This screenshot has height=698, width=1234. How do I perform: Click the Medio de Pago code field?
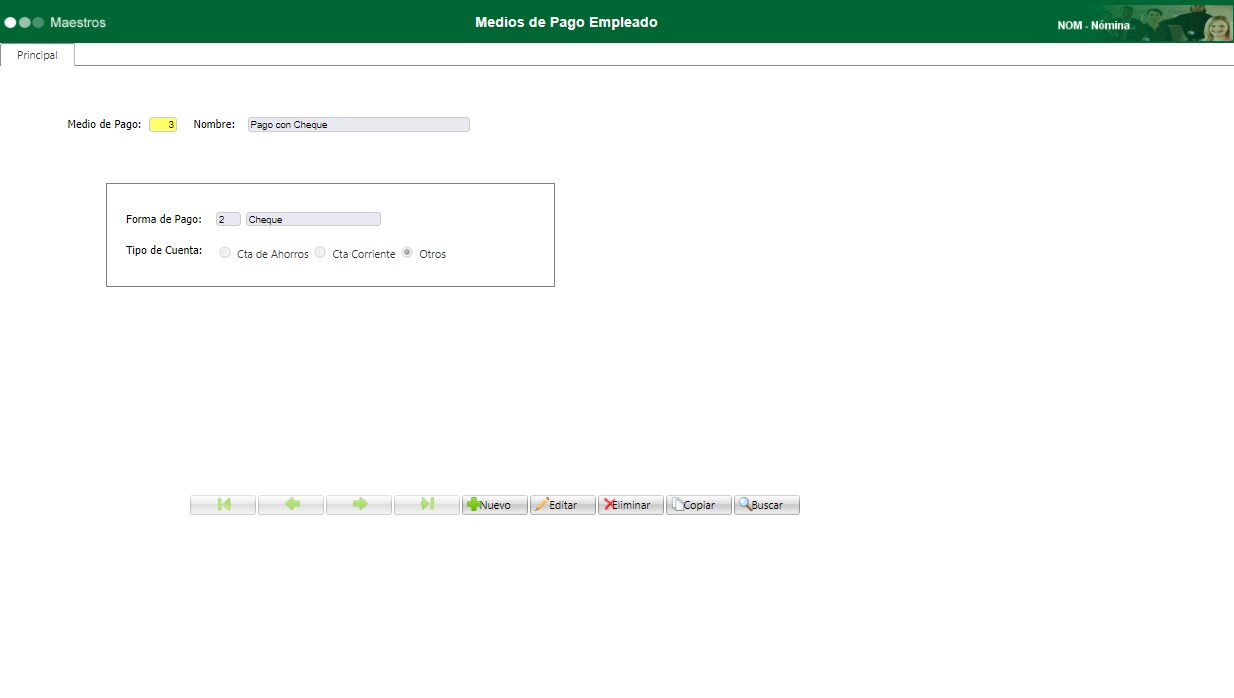(x=163, y=125)
